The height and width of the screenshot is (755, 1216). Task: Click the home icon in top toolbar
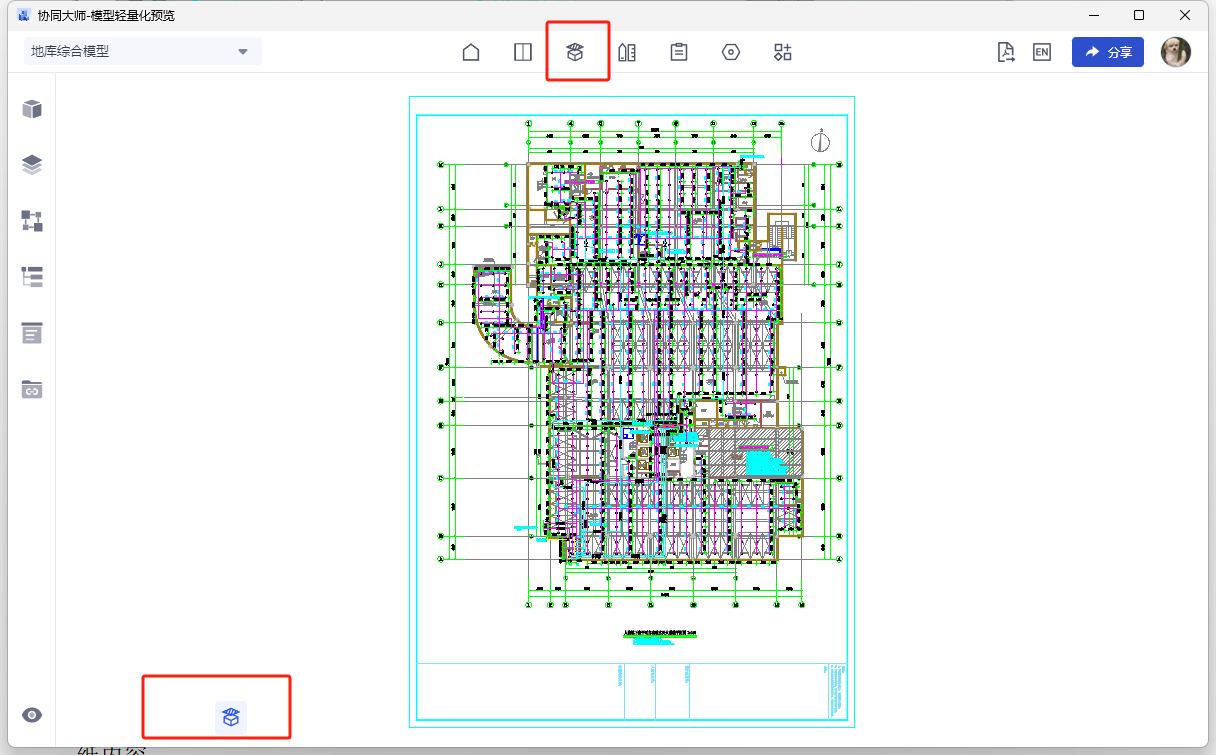coord(471,53)
